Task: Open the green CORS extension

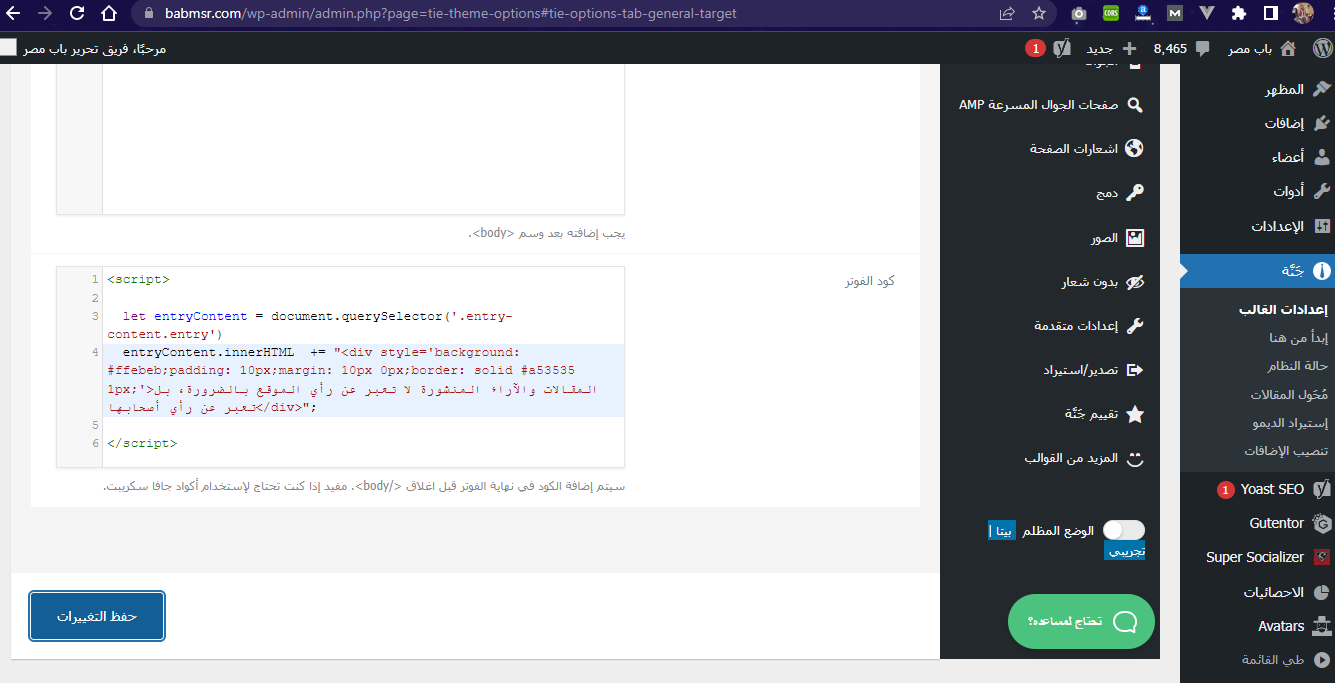Action: (x=1111, y=14)
